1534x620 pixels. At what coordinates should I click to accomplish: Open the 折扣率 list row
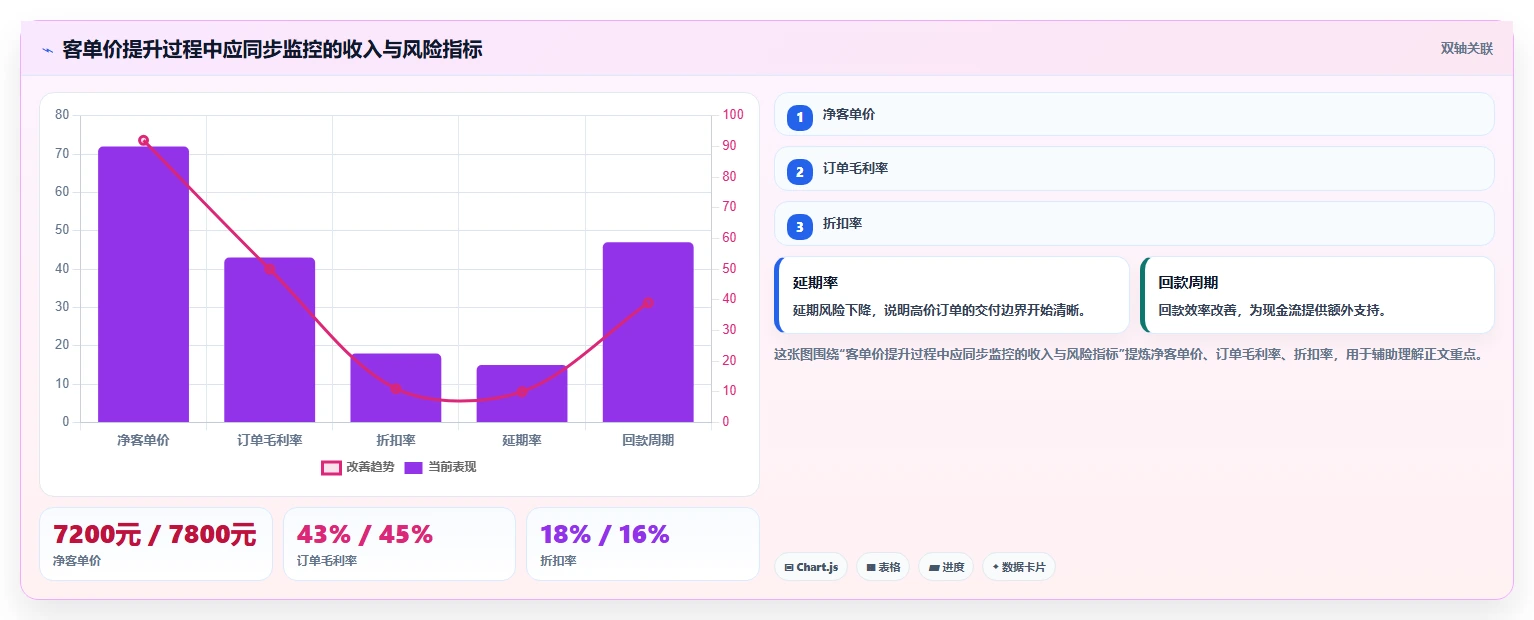point(1134,224)
